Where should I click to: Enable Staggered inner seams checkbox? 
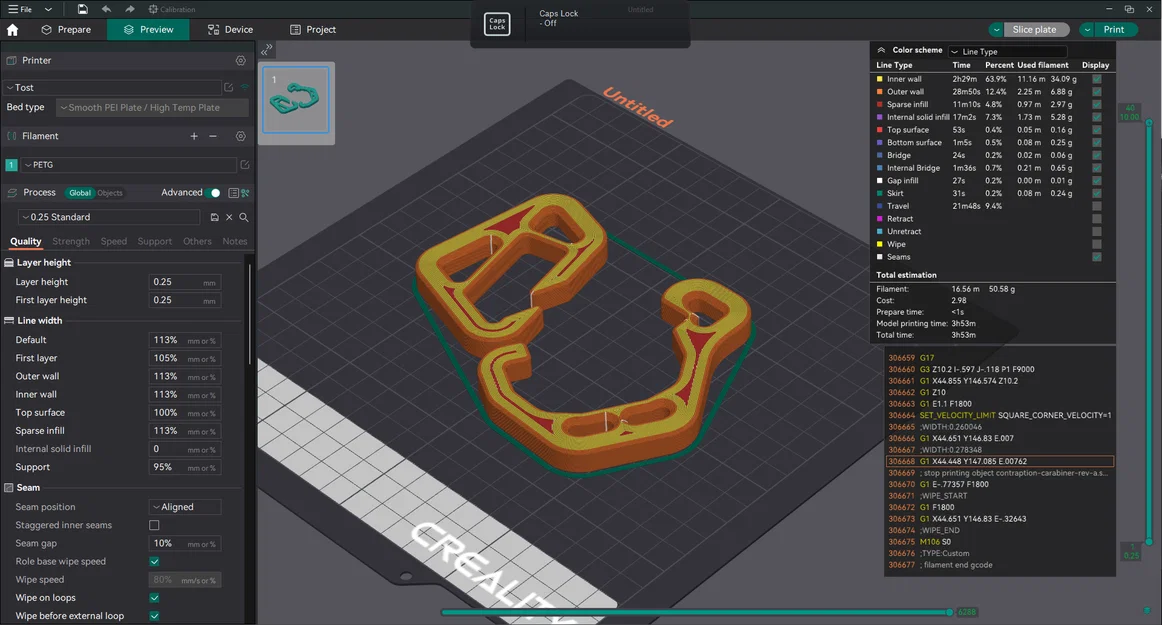point(154,525)
